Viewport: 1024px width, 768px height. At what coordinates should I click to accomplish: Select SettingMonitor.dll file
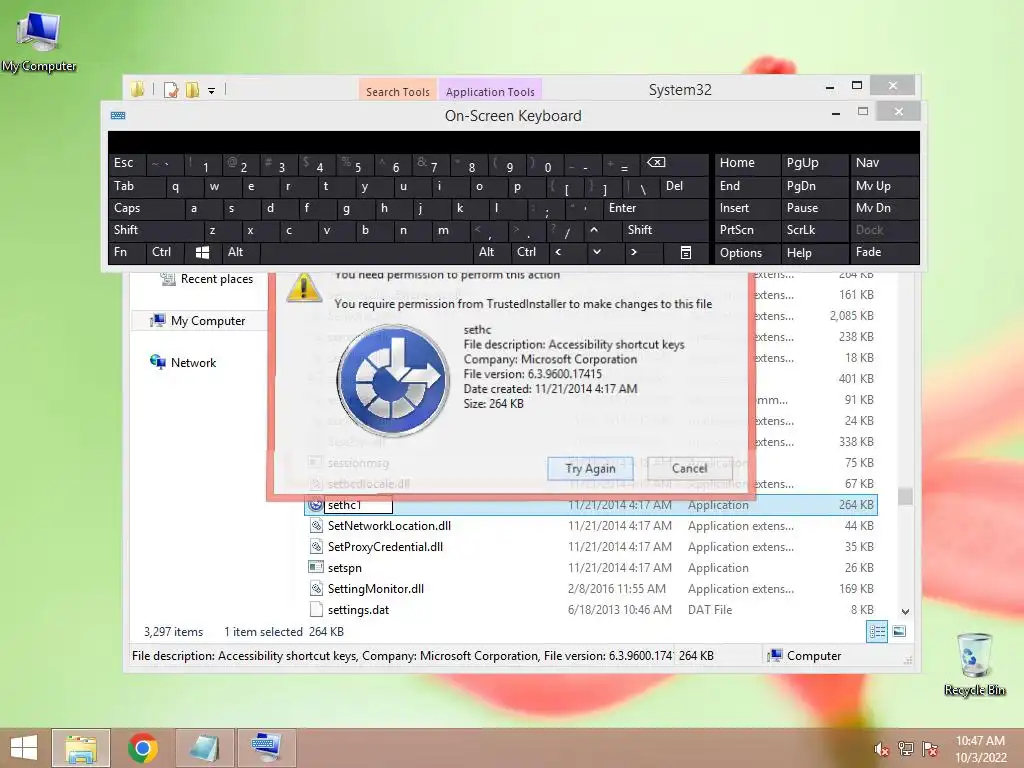tap(591, 588)
